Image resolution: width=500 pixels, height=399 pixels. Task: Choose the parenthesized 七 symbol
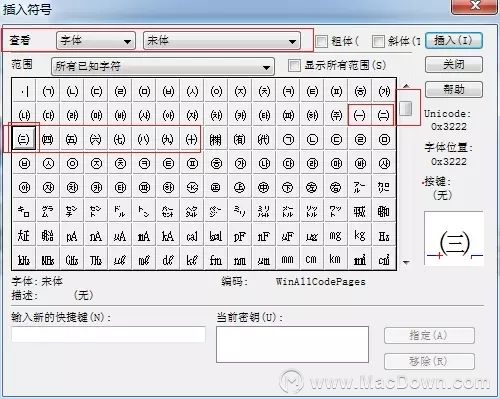(x=120, y=139)
